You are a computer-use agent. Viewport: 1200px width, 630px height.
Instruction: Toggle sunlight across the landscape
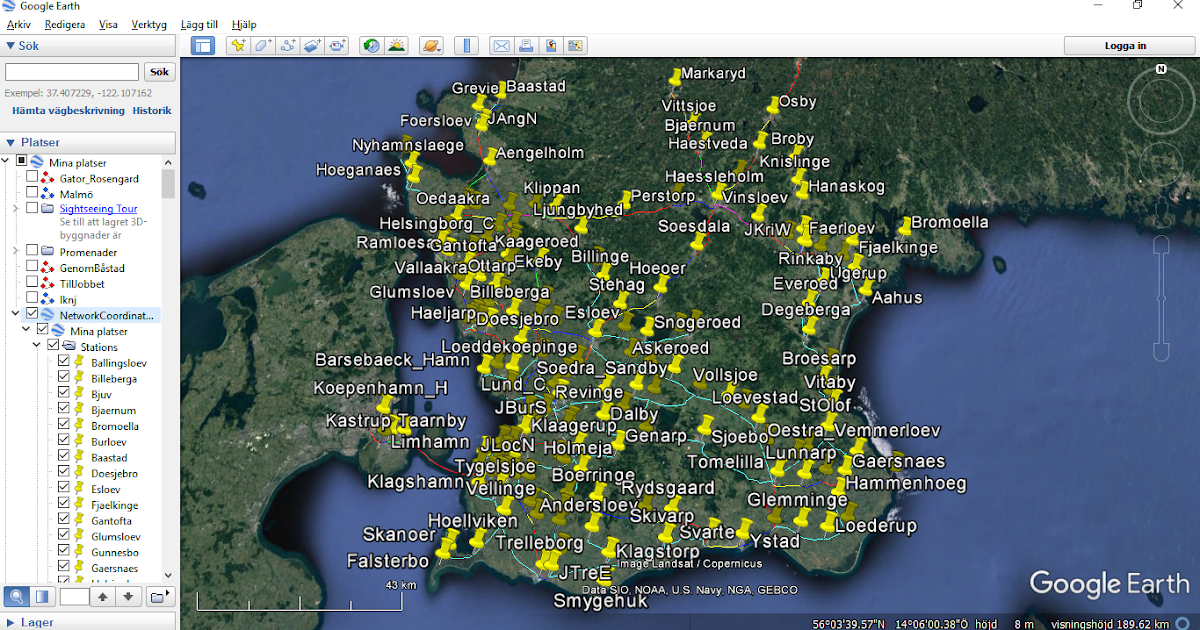[396, 45]
